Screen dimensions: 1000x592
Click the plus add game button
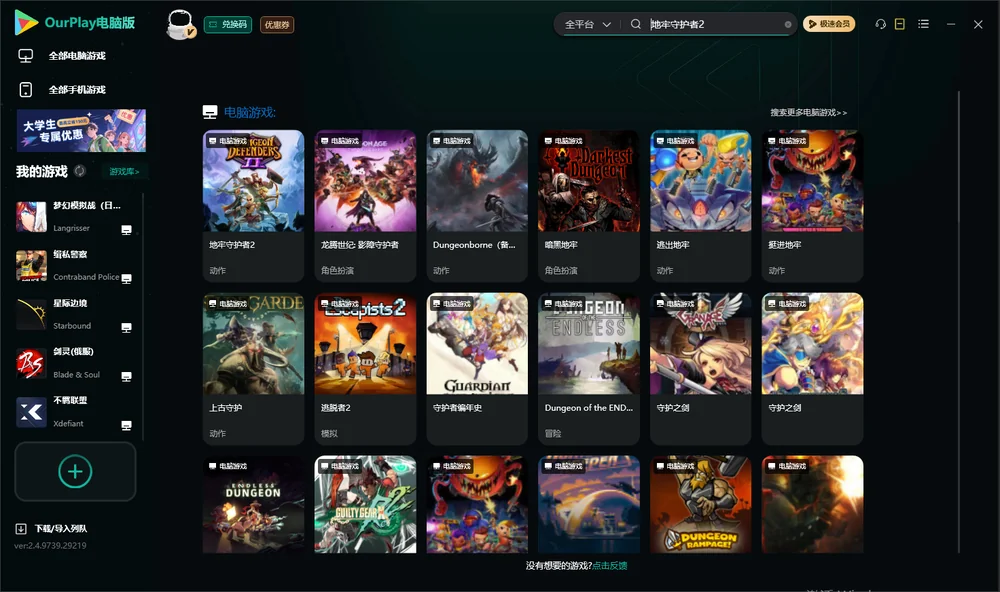tap(75, 471)
